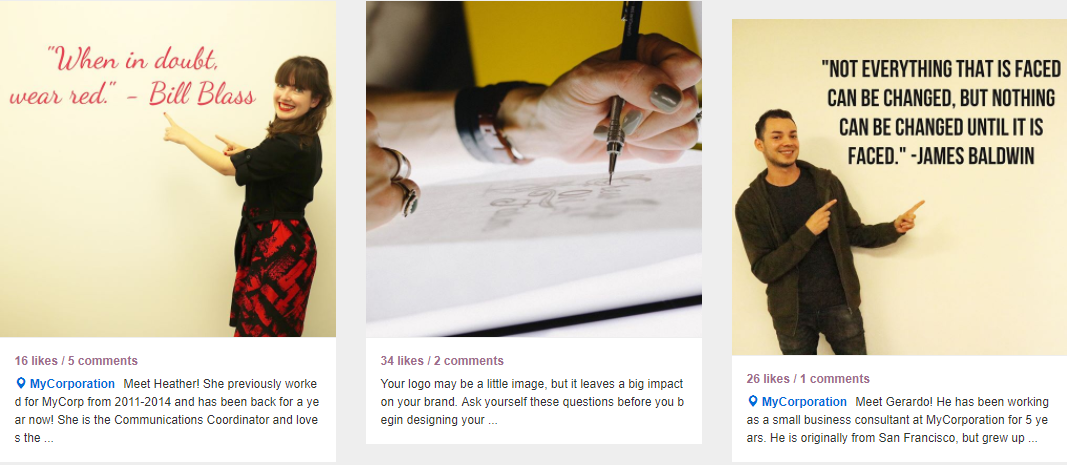Open the photo of Gerardo pointing
Viewport: 1067px width, 465px height.
899,187
